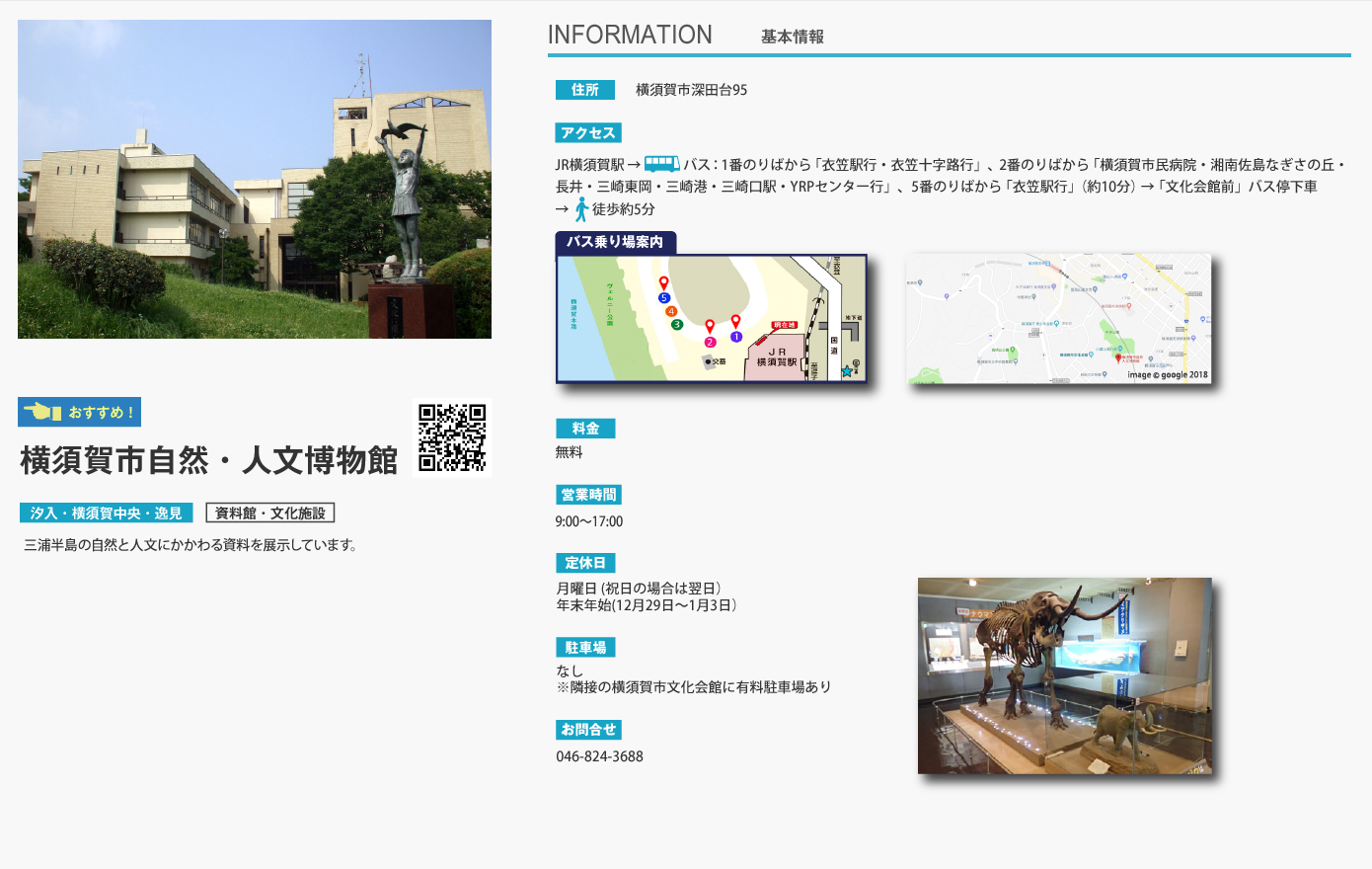
Task: Click the pointing hand icon beside おすすめ
Action: (x=42, y=412)
